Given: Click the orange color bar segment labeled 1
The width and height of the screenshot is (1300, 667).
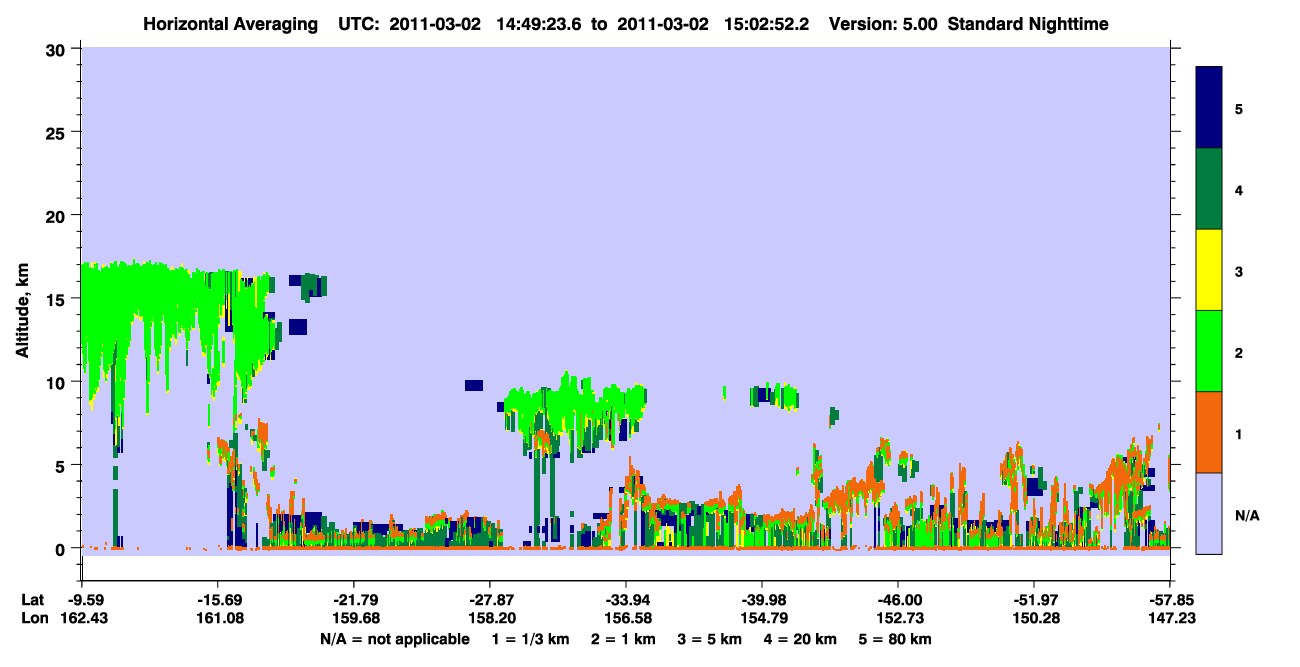Looking at the screenshot, I should 1209,432.
